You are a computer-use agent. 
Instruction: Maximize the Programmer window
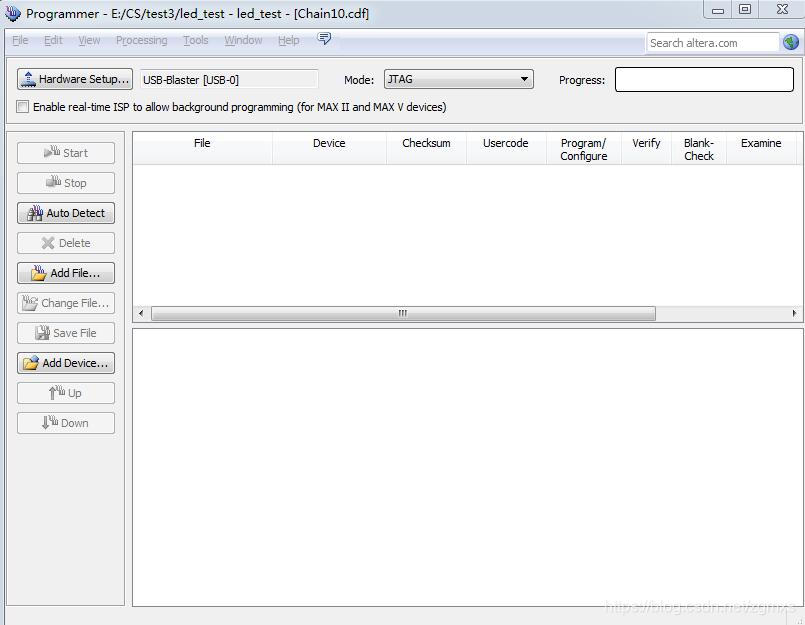click(x=745, y=10)
